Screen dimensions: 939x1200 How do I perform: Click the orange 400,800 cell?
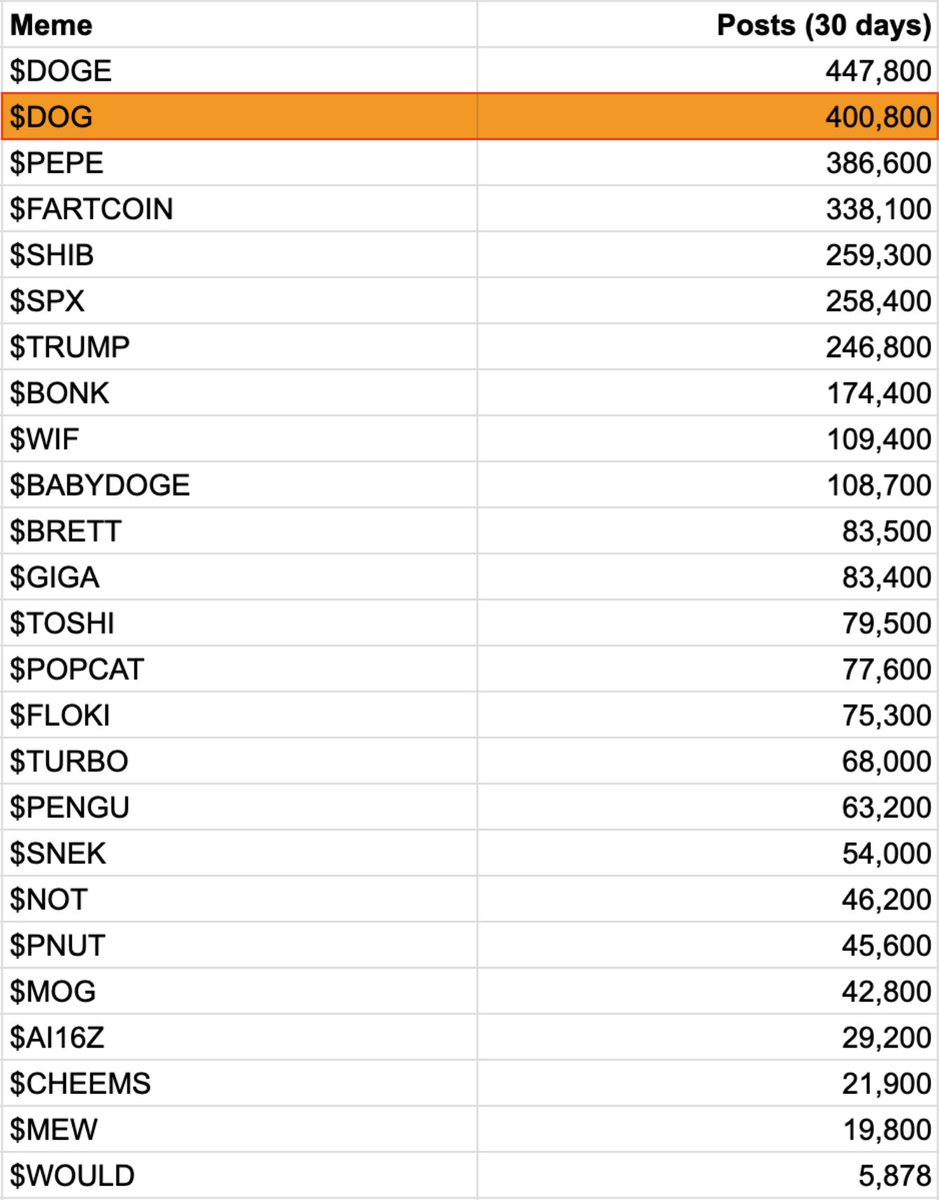707,116
